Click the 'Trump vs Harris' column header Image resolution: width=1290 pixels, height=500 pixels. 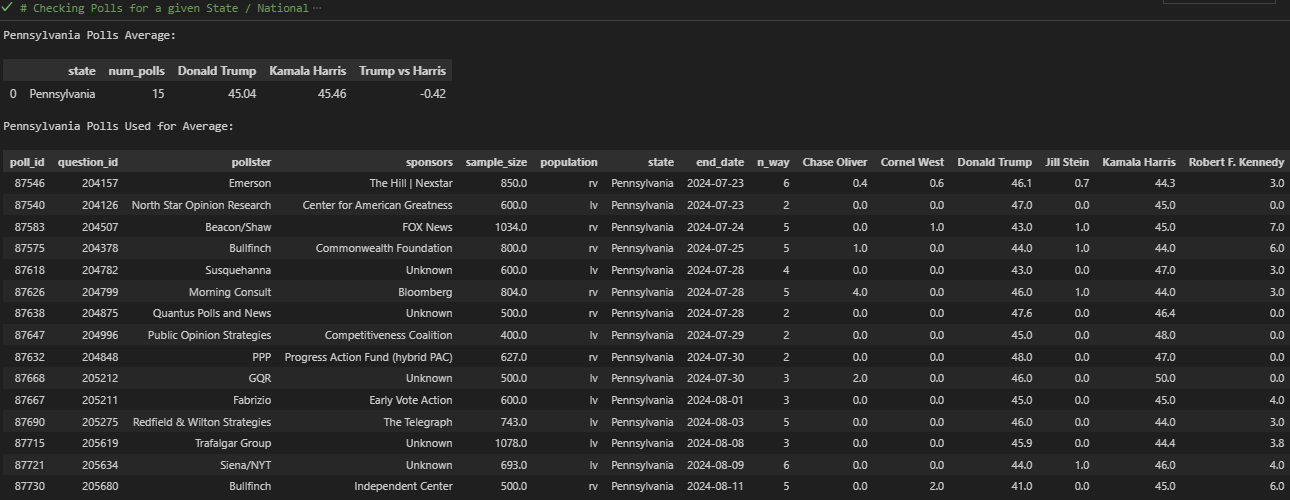point(402,71)
